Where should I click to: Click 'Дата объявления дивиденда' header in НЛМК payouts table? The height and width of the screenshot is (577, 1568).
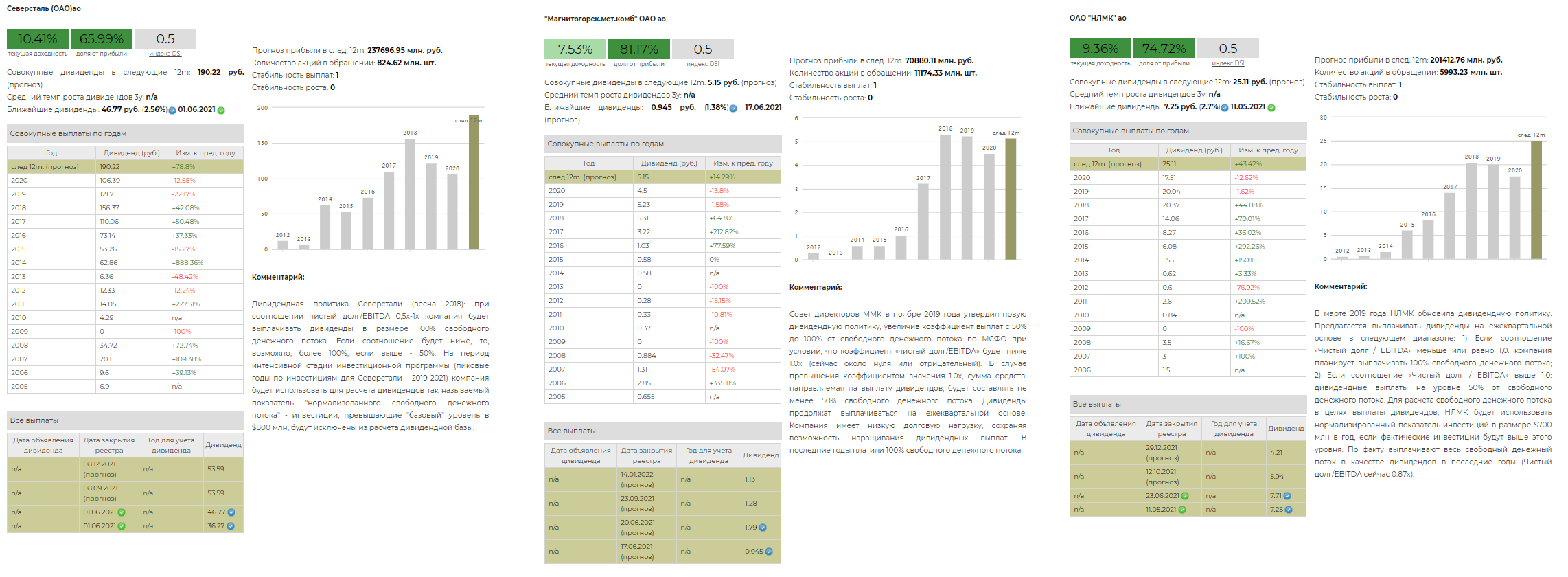click(1106, 429)
